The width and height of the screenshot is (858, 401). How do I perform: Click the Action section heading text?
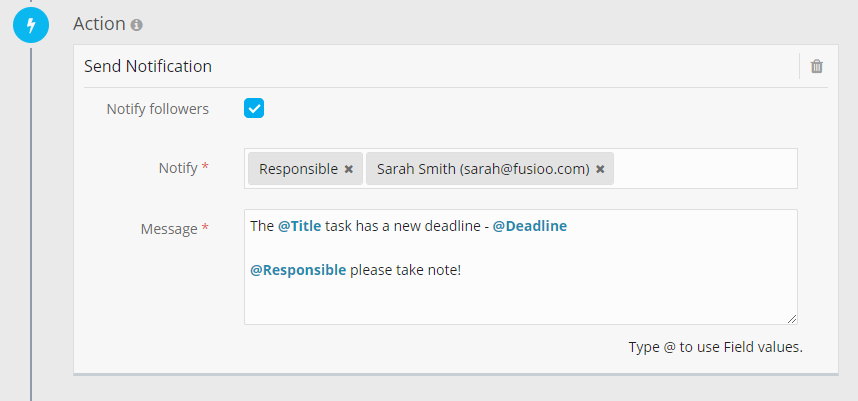click(x=99, y=23)
